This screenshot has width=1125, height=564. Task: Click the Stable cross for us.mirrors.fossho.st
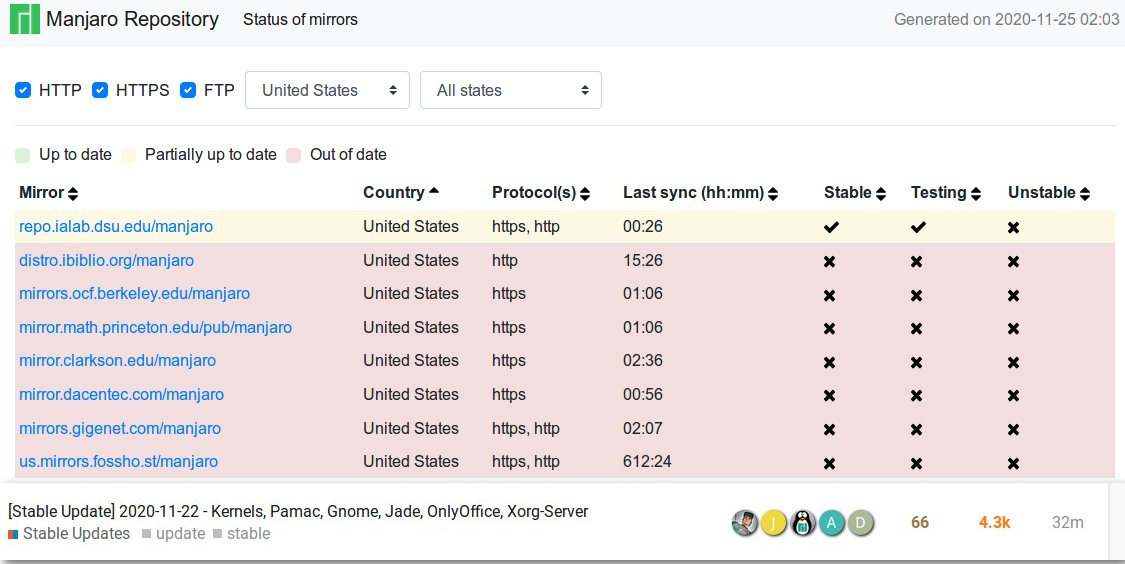pyautogui.click(x=829, y=463)
